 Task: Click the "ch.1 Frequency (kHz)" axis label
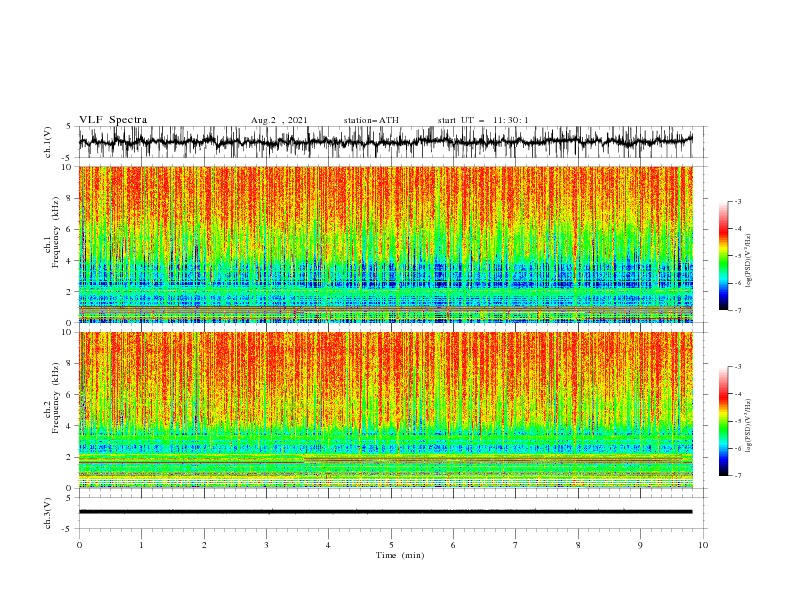click(x=52, y=233)
